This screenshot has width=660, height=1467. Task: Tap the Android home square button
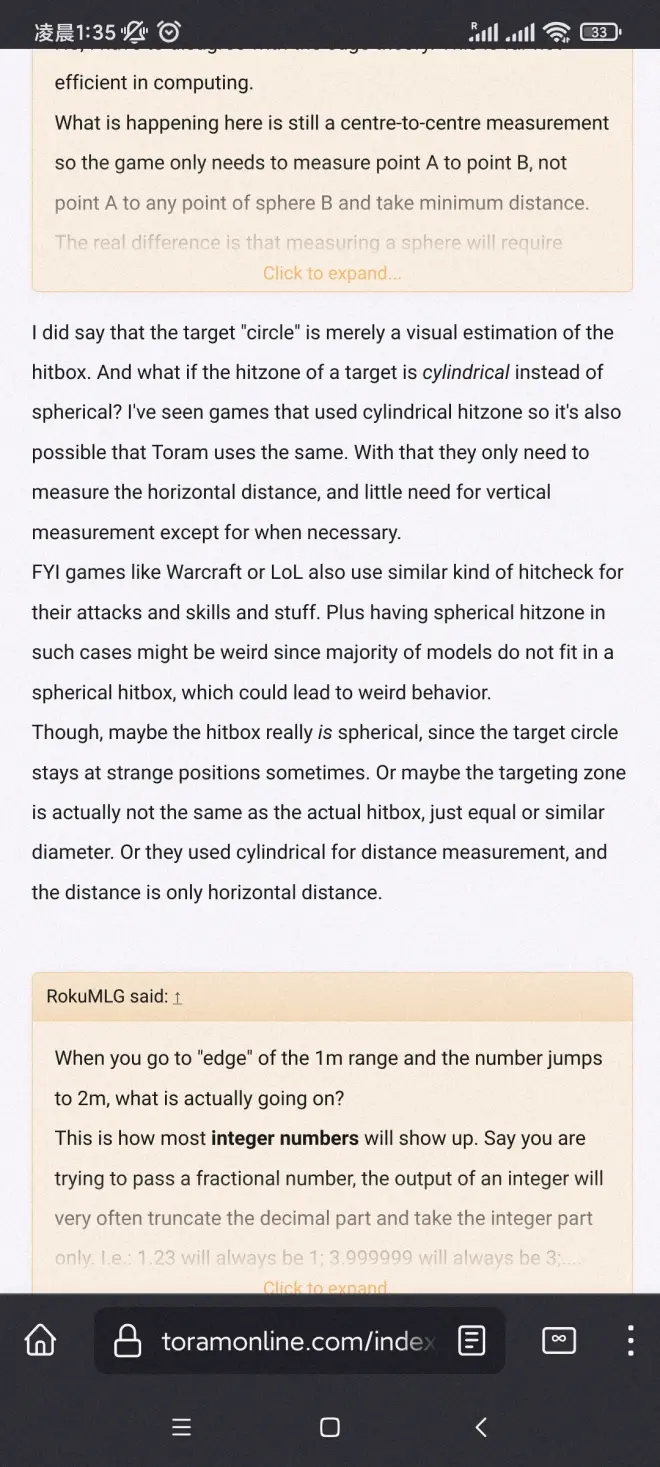click(x=330, y=1427)
